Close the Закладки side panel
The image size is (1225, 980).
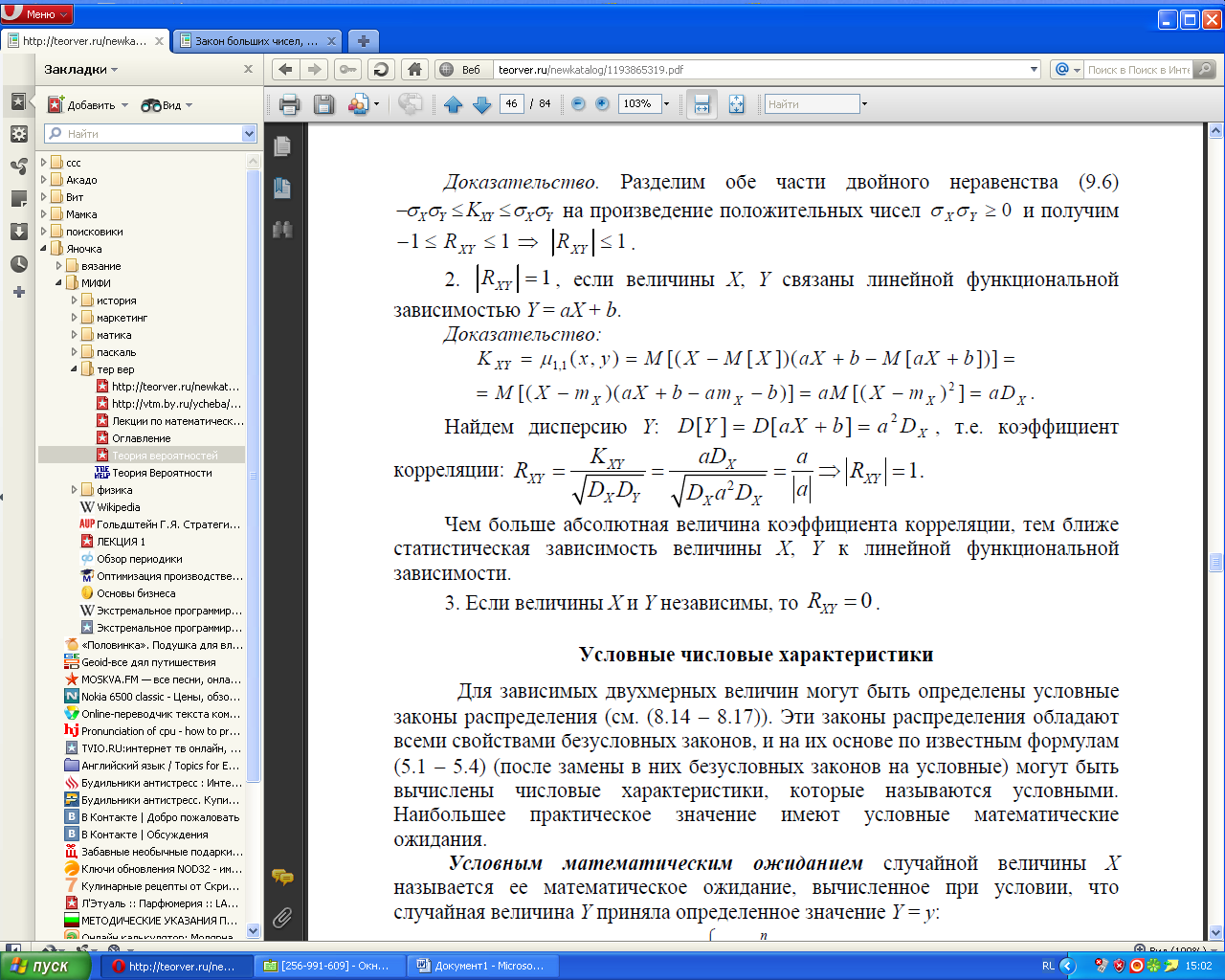click(x=248, y=69)
